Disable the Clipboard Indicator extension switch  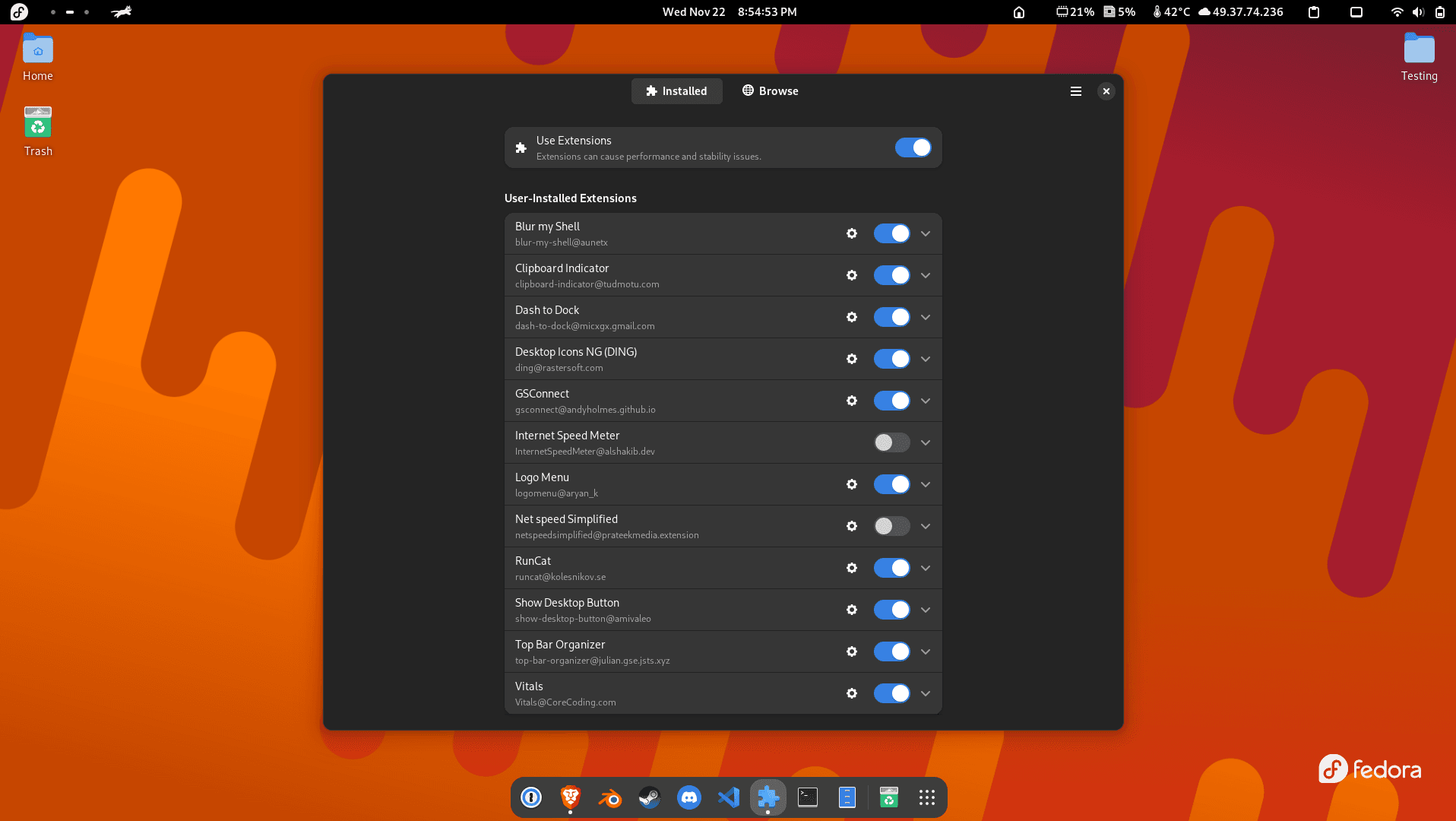pyautogui.click(x=891, y=275)
